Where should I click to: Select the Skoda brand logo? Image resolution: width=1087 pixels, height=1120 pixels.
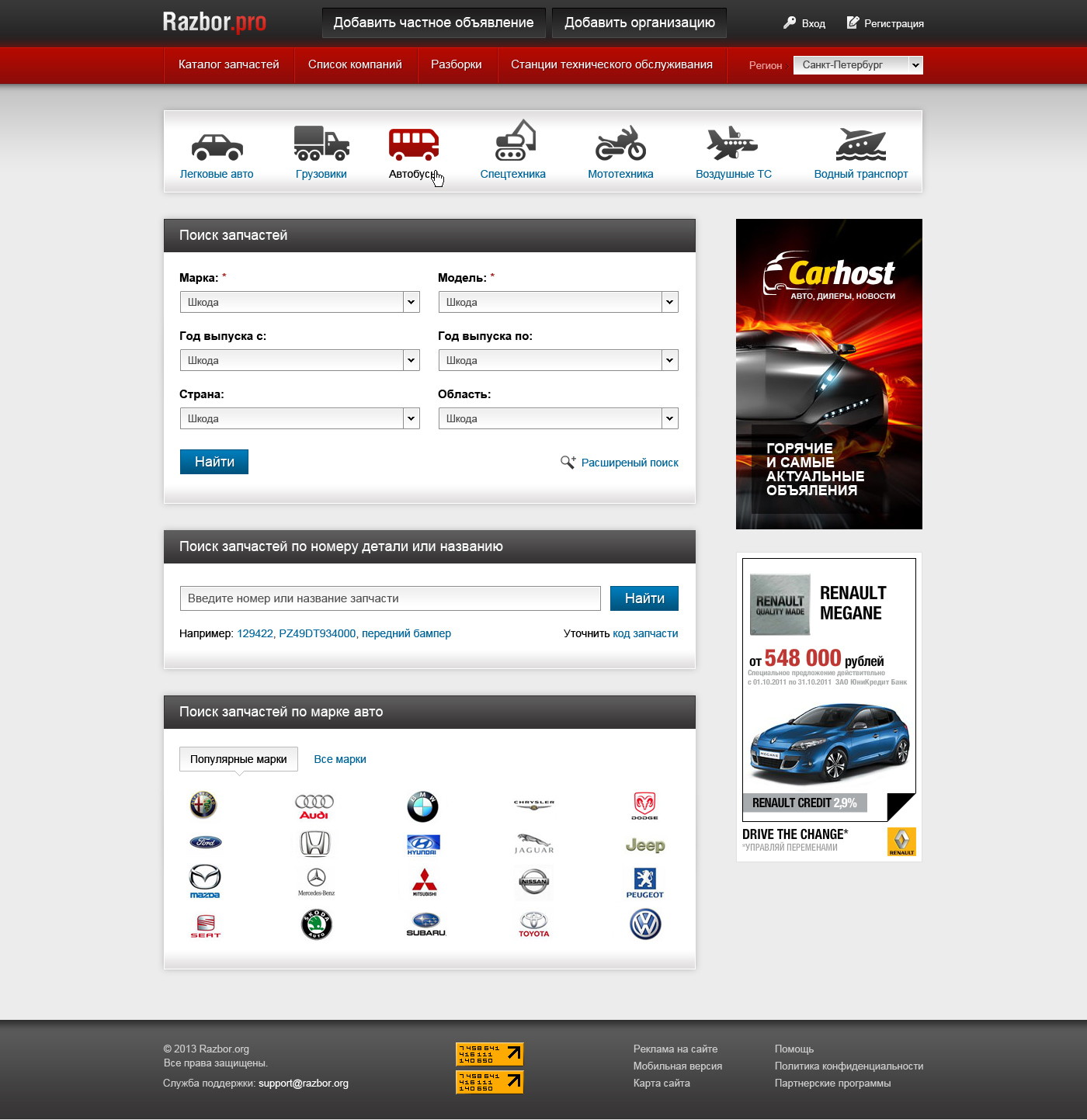pyautogui.click(x=316, y=924)
